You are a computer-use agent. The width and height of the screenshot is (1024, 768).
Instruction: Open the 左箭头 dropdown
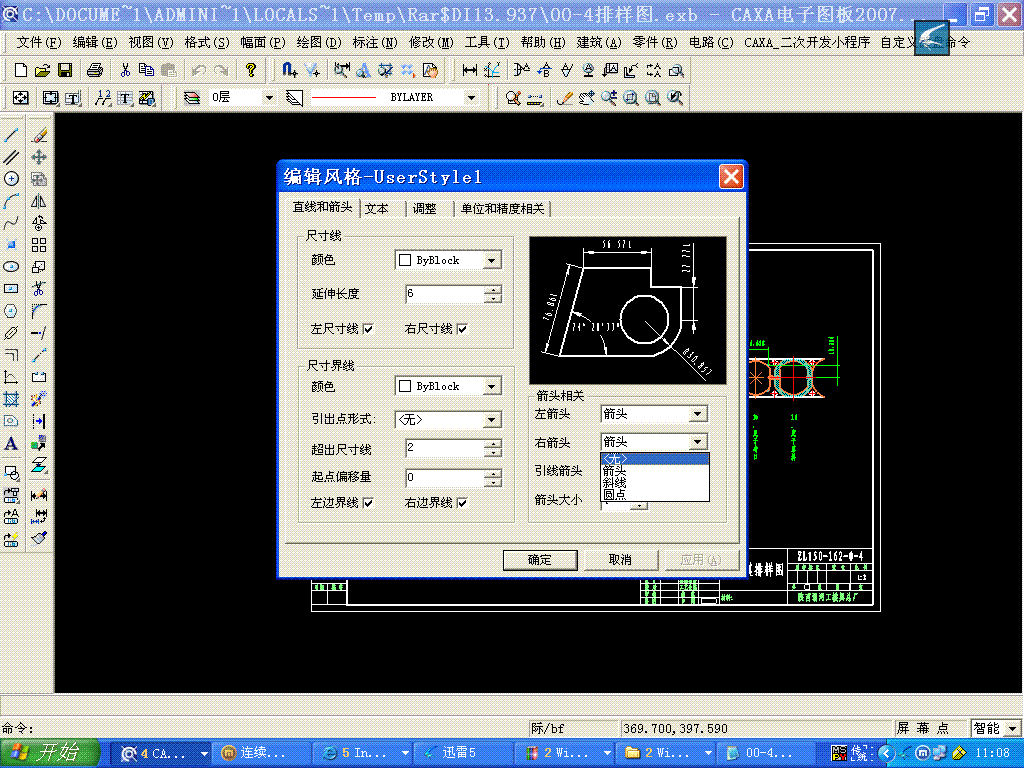tap(698, 414)
